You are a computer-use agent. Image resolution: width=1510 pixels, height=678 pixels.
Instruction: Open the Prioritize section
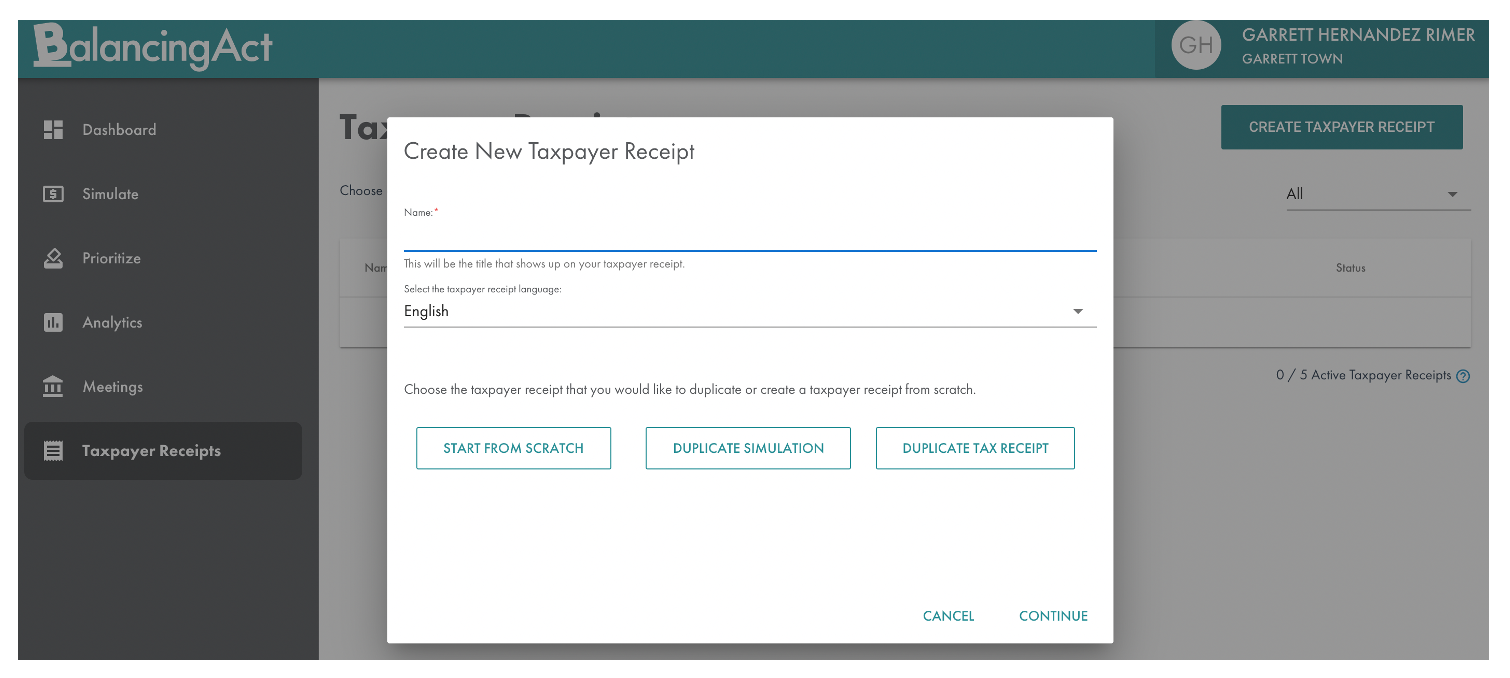[x=163, y=258]
